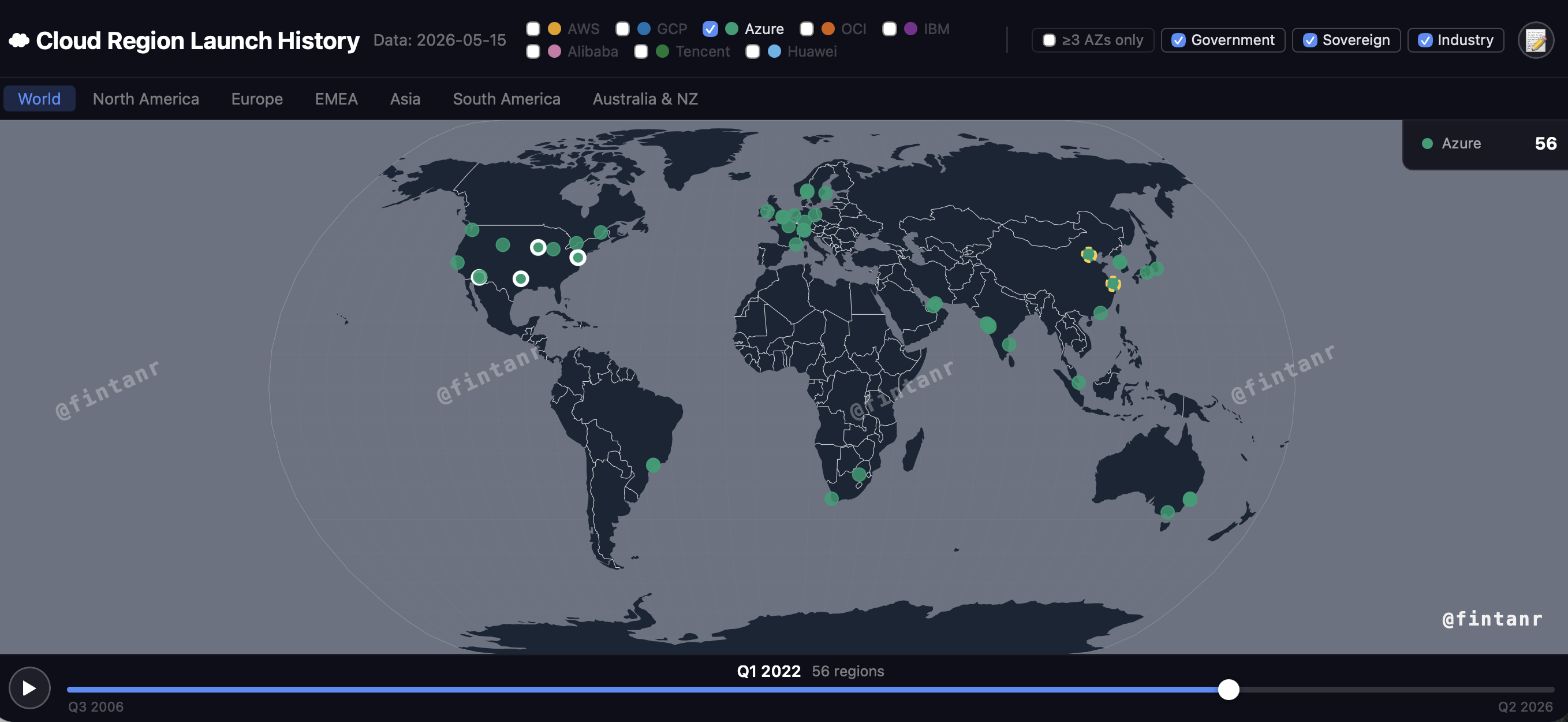This screenshot has height=722, width=1568.
Task: Uncheck the Government filter
Action: [x=1223, y=40]
